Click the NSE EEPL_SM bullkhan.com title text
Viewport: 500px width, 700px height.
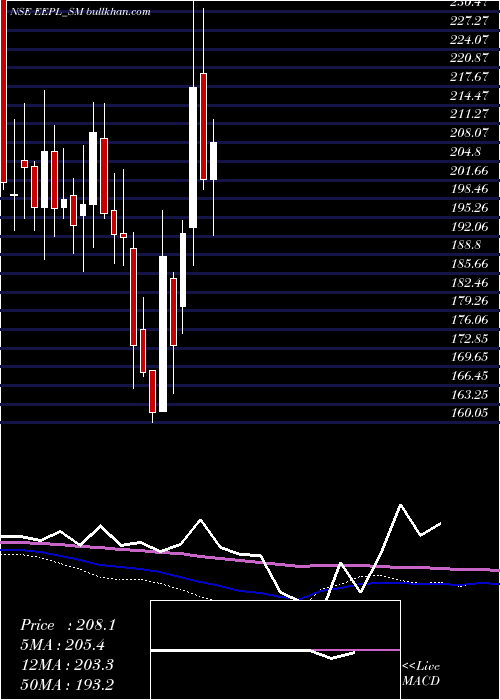[80, 12]
